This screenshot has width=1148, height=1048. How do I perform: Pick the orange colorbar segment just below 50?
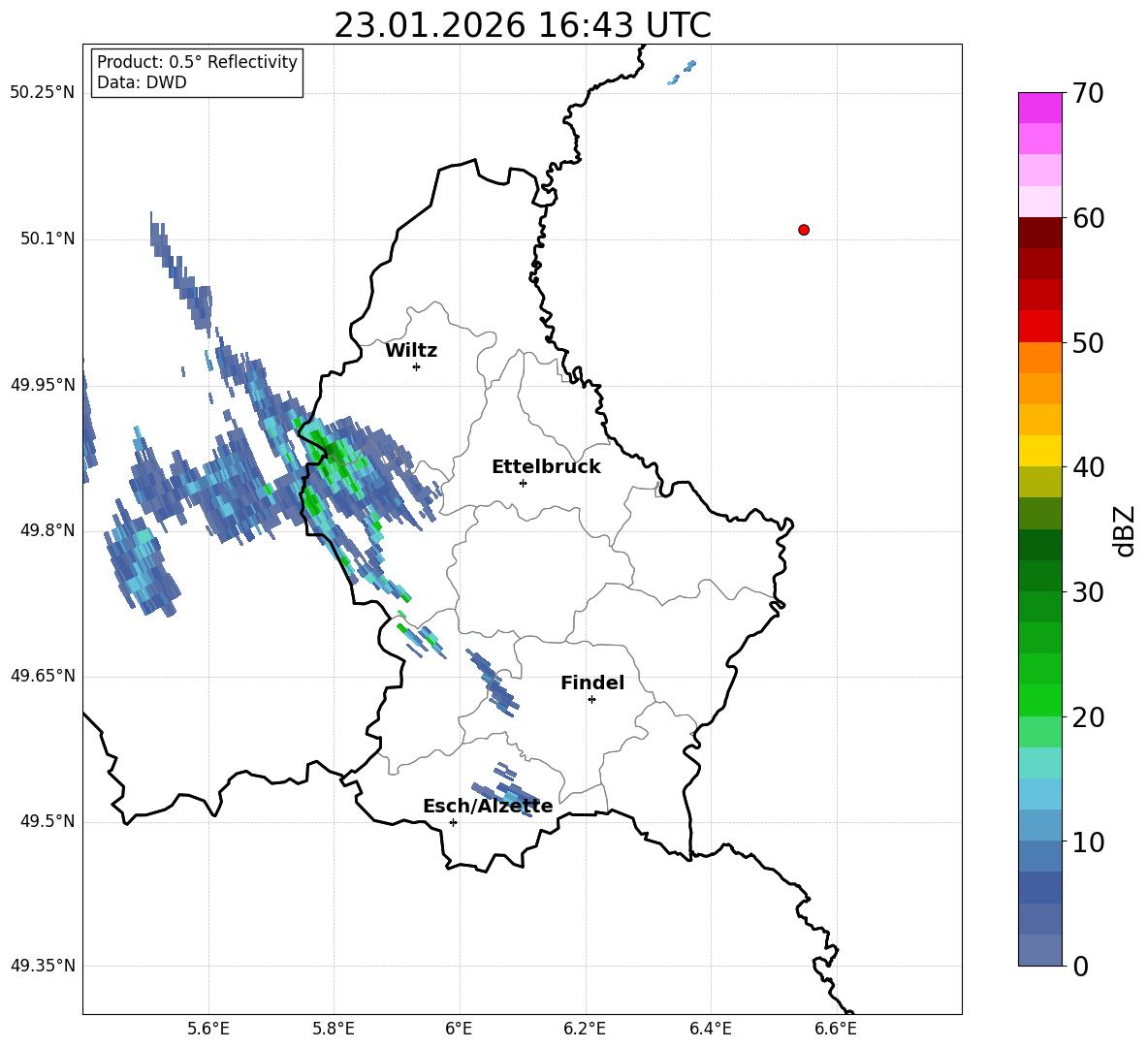pyautogui.click(x=1039, y=358)
